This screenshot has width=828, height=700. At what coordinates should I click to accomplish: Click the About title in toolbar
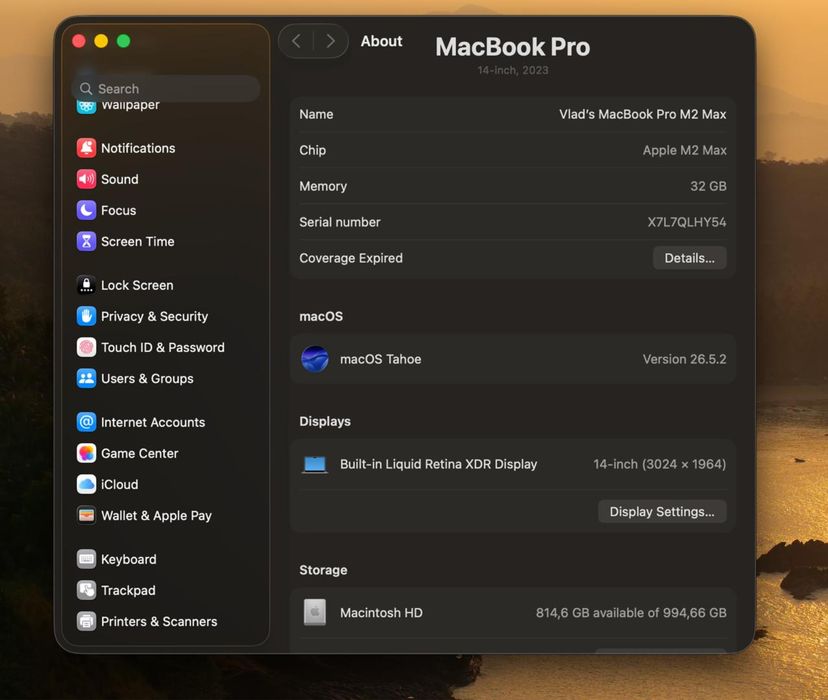pos(381,41)
